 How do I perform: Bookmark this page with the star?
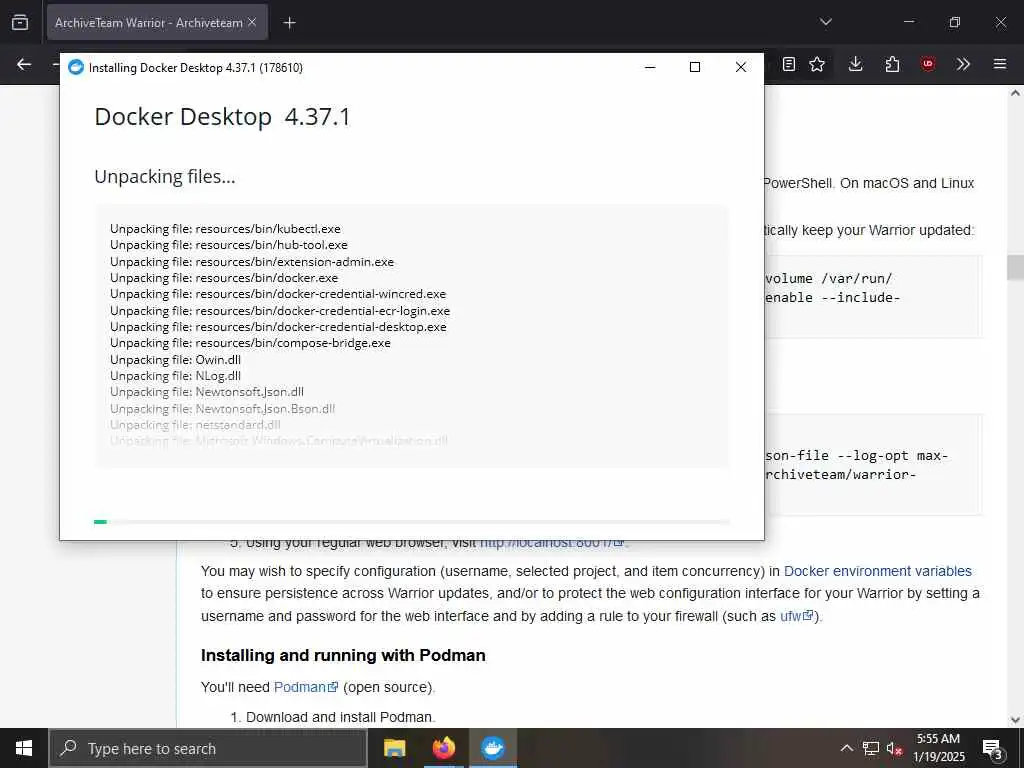[817, 64]
